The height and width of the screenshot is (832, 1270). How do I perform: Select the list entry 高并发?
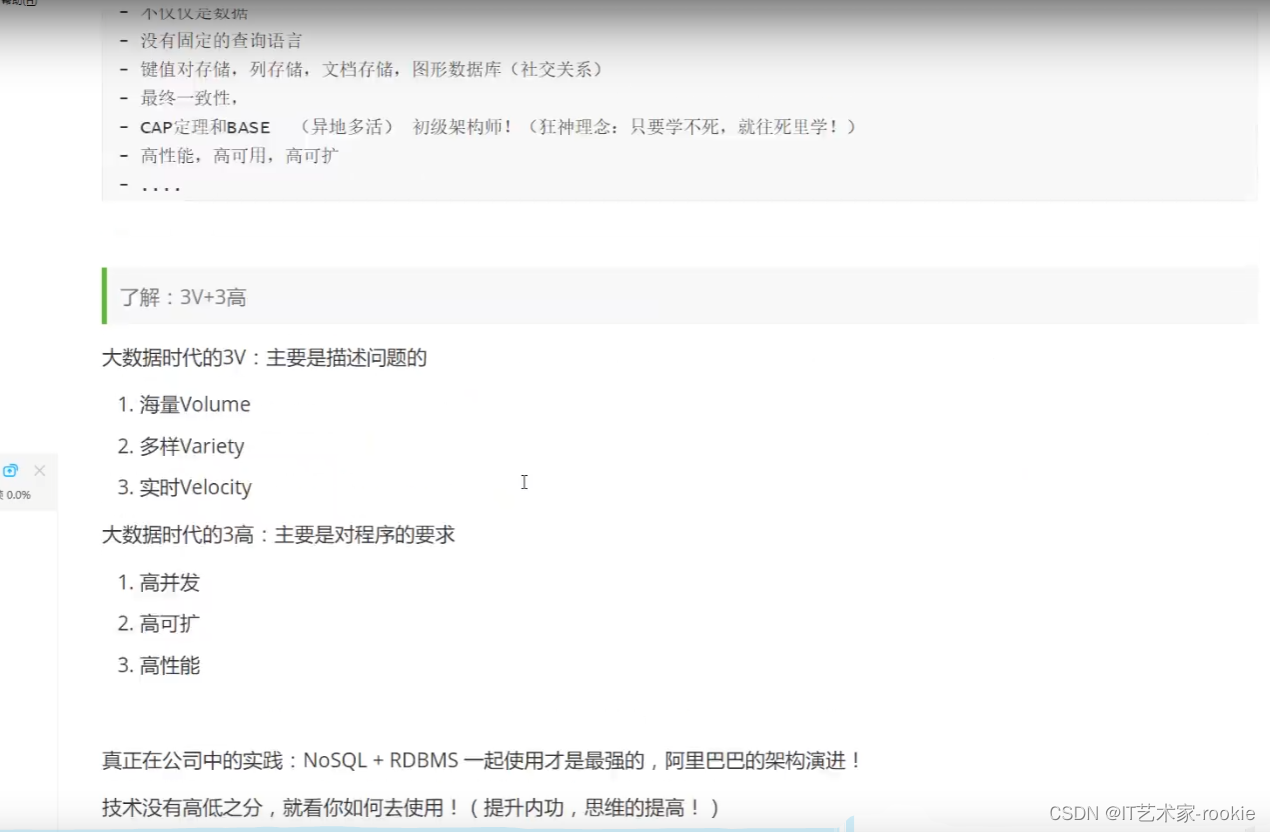167,583
